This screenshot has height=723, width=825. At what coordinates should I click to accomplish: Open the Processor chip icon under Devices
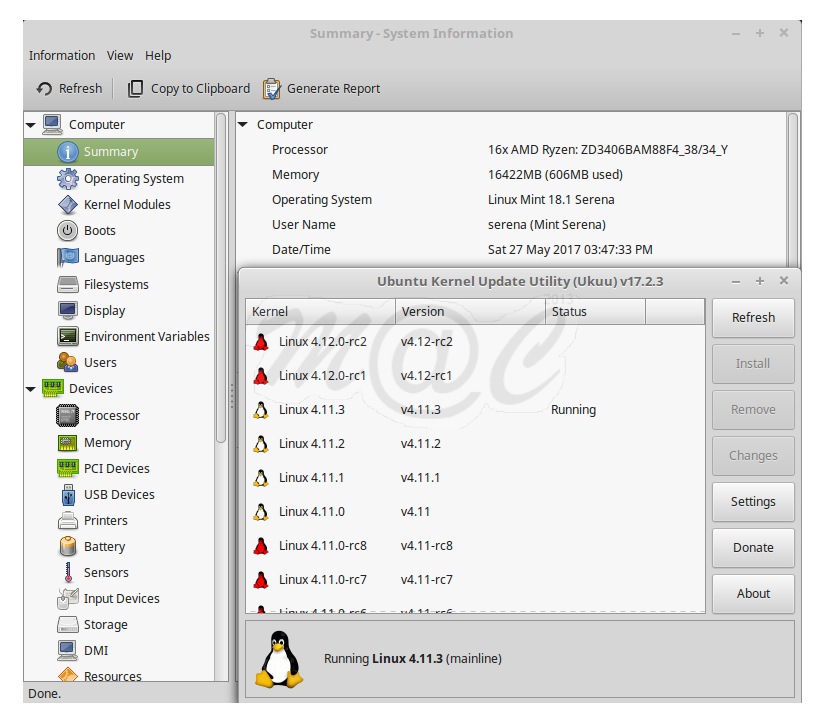67,416
